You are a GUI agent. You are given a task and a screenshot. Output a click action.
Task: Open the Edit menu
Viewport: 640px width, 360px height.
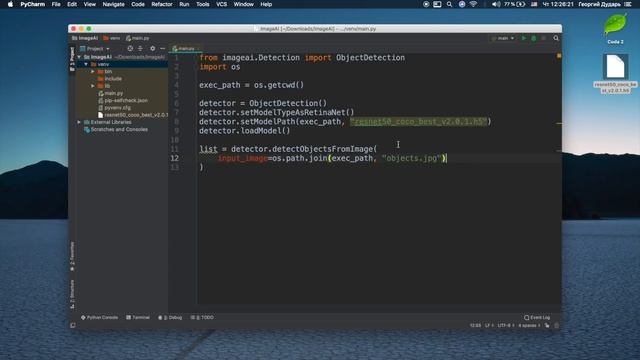tap(72, 4)
